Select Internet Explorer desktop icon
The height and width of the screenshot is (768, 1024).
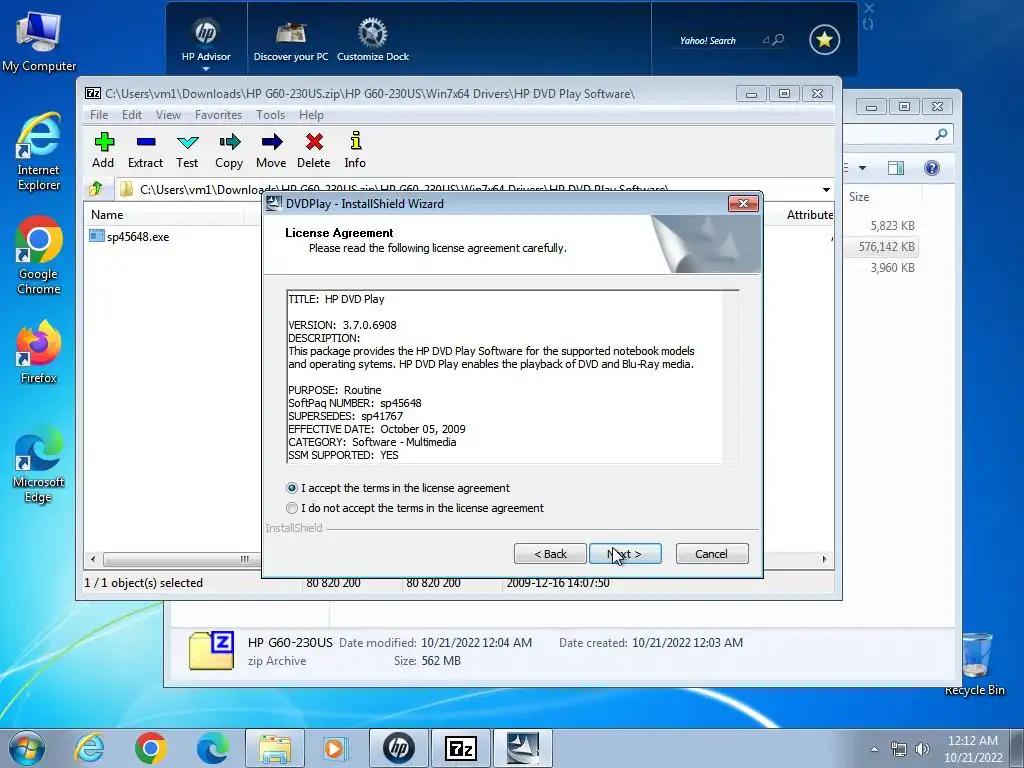tap(39, 152)
